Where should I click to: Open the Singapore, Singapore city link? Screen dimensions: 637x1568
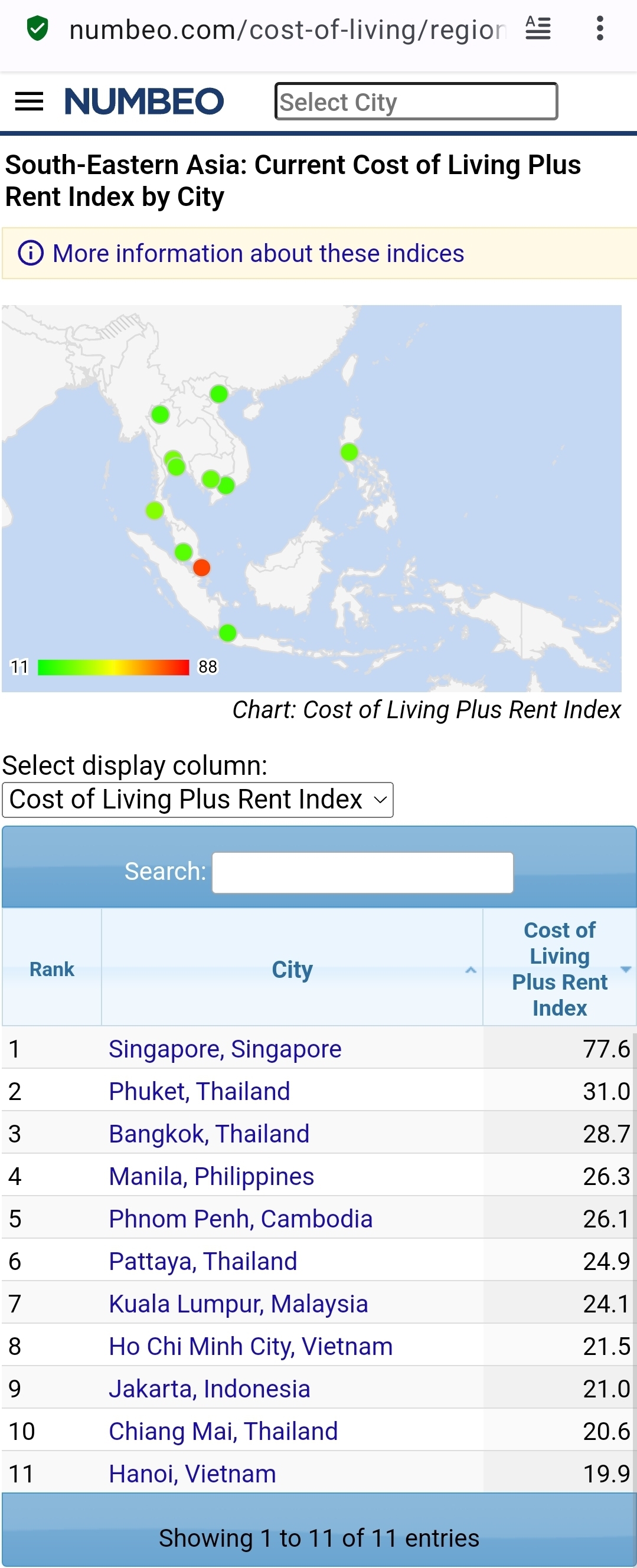click(x=225, y=1049)
